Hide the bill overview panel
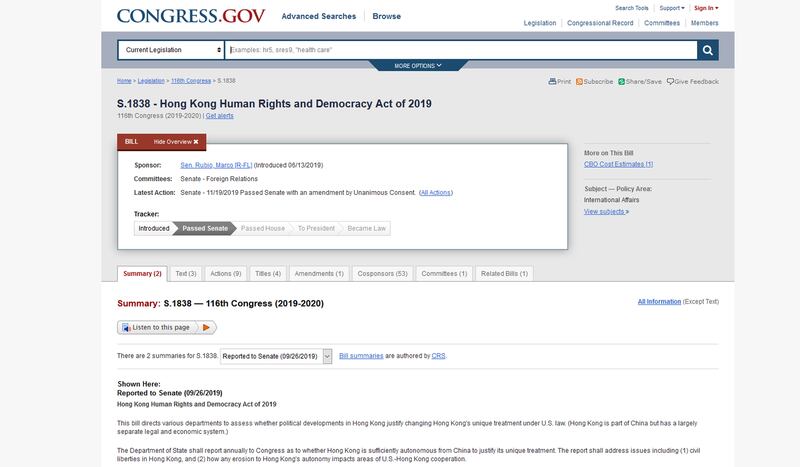This screenshot has width=800, height=467. (182, 142)
